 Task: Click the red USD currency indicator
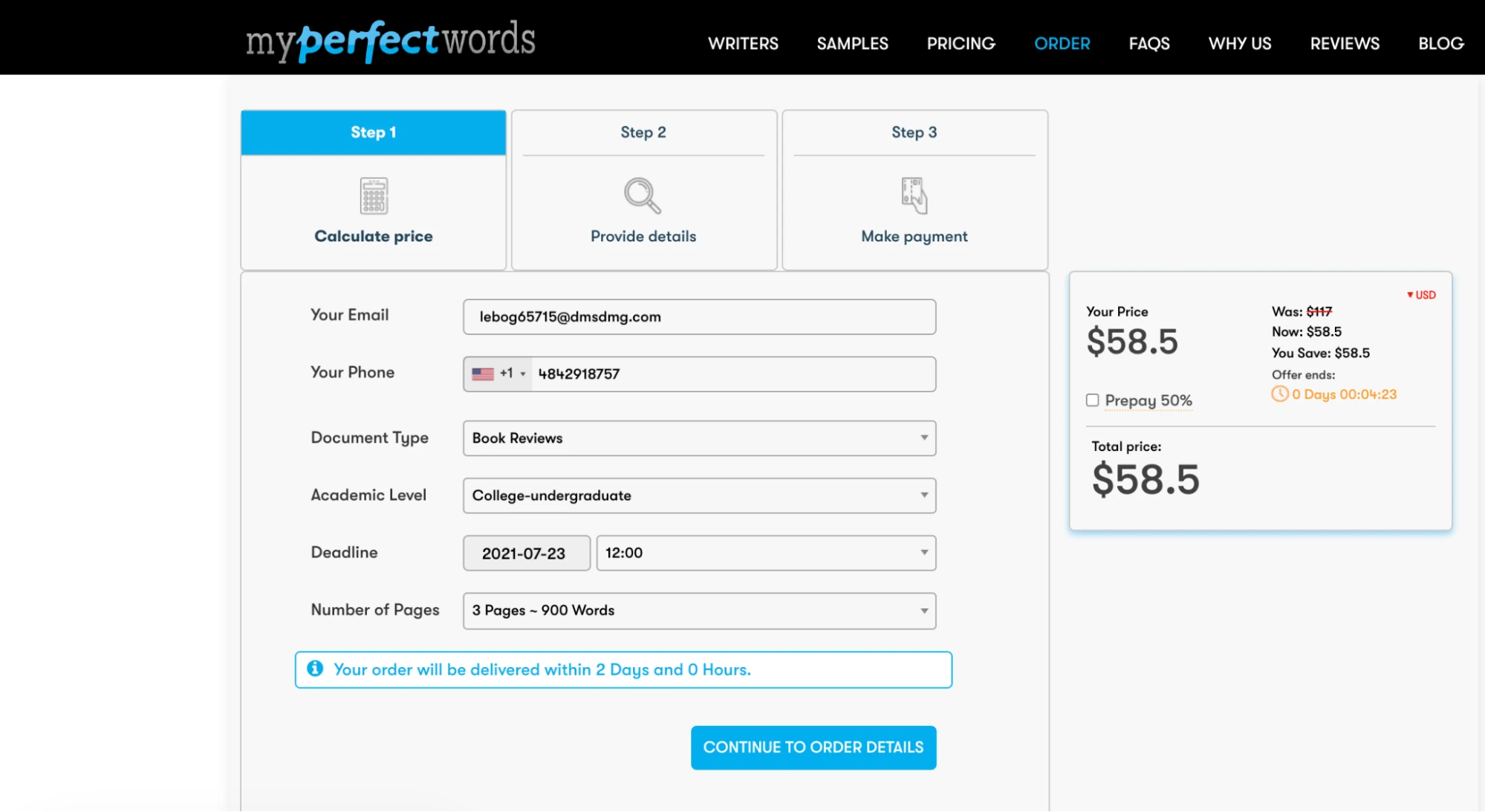[1420, 295]
